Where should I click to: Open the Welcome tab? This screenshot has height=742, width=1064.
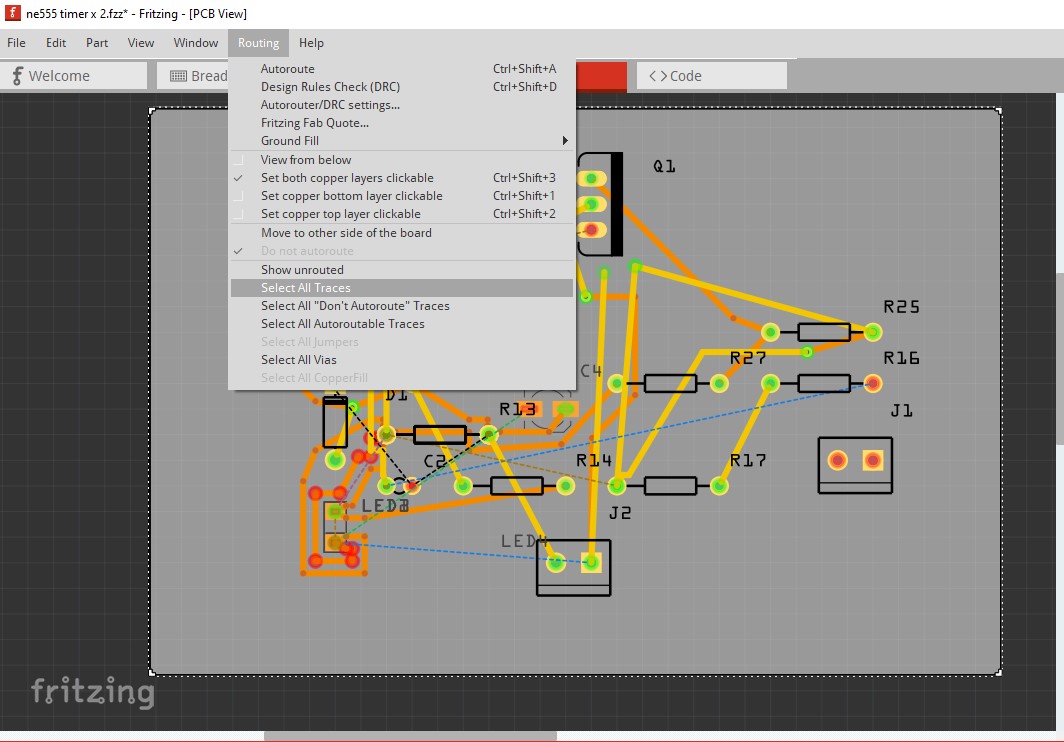tap(75, 76)
